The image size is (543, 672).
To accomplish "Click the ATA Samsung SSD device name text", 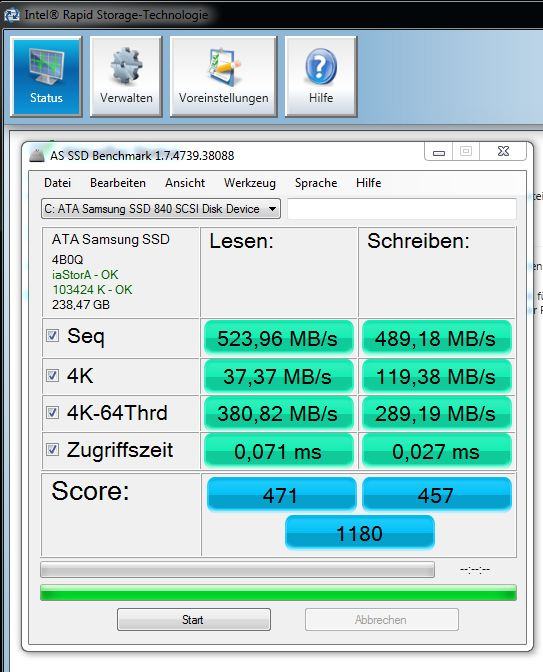I will pyautogui.click(x=111, y=239).
